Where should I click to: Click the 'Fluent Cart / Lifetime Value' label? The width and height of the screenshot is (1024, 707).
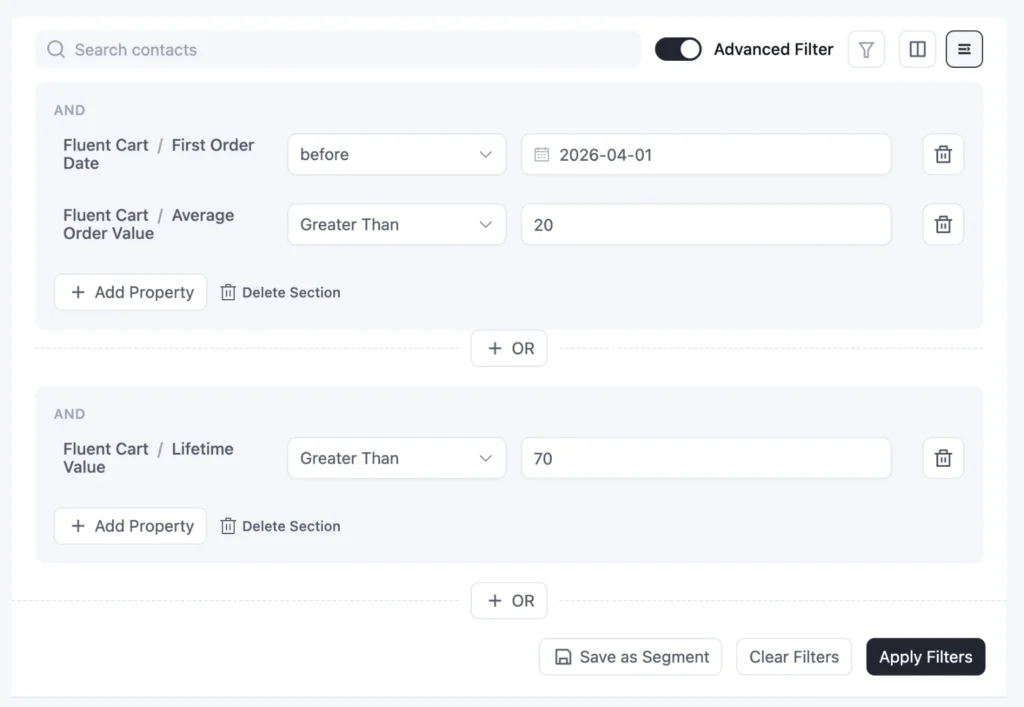148,458
